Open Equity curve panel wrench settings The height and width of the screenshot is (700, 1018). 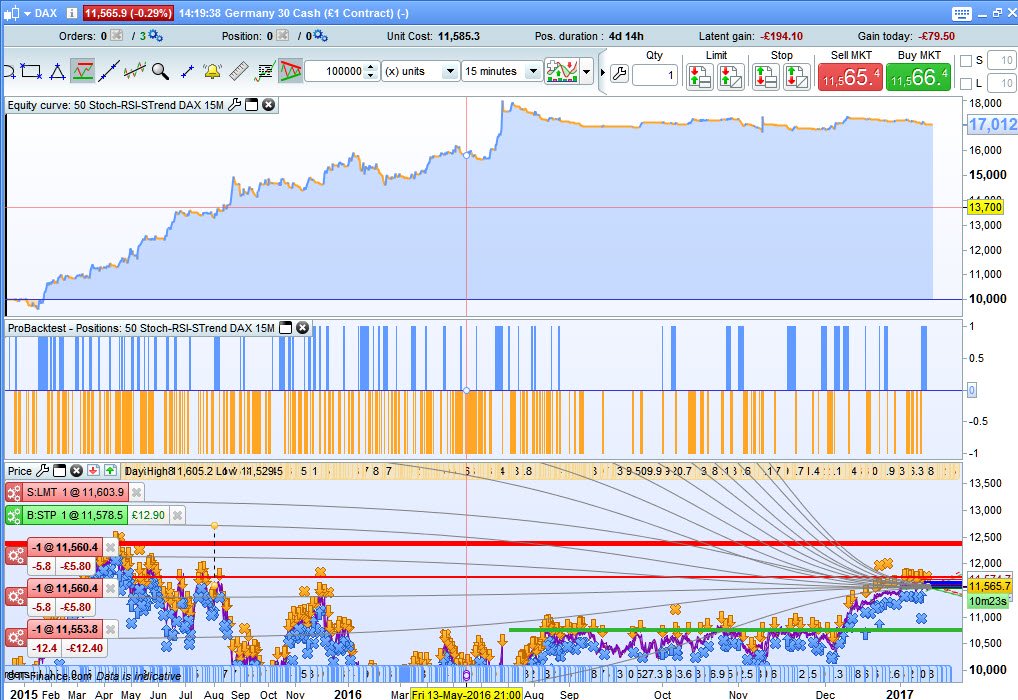[x=234, y=105]
